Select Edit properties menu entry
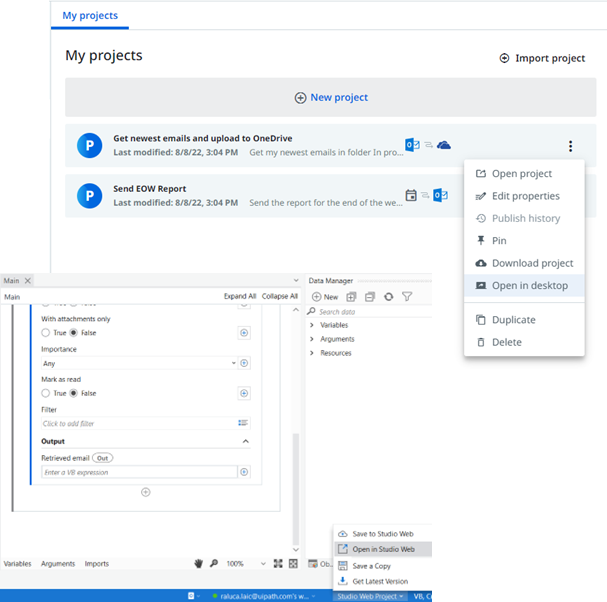This screenshot has height=602, width=607. pos(524,196)
